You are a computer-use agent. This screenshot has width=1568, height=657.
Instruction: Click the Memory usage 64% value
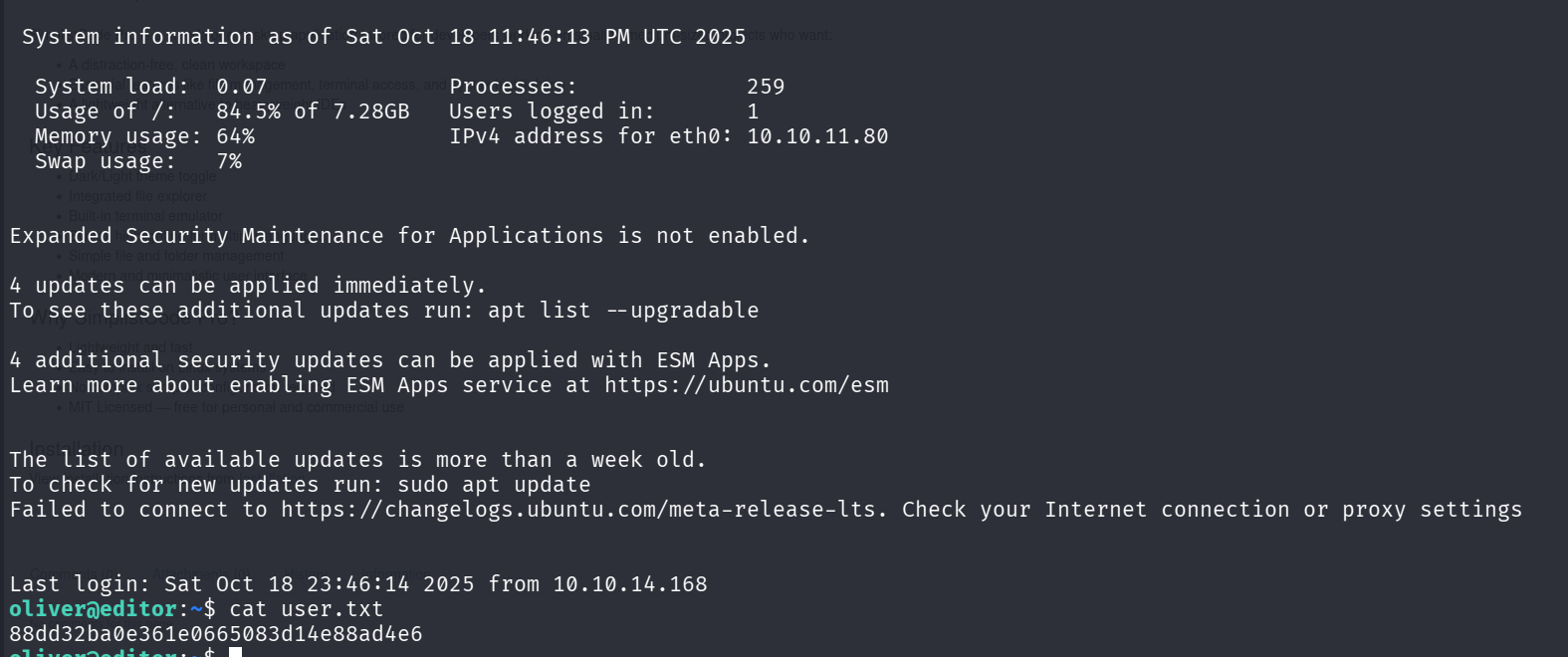[235, 136]
